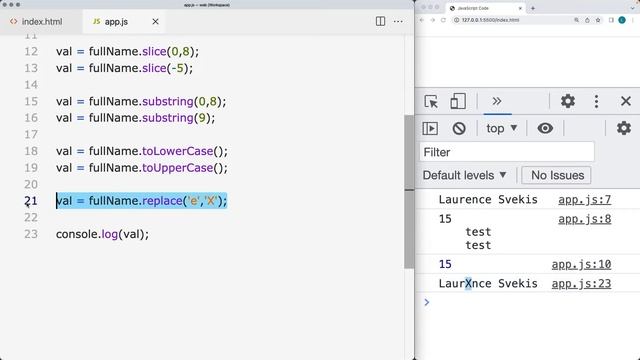Open the top context dropdown
This screenshot has height=360, width=640.
(x=502, y=129)
